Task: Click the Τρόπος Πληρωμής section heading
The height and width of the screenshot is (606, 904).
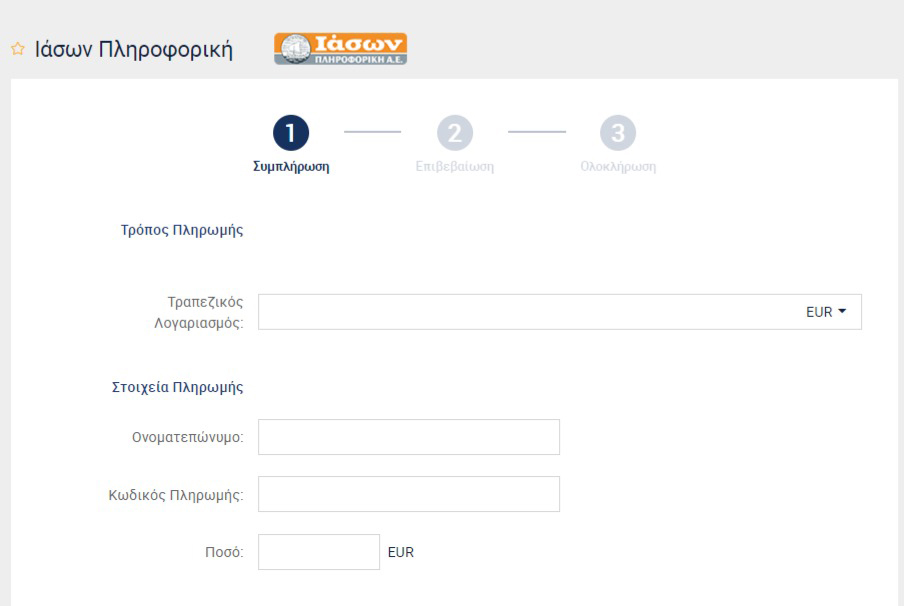Action: (182, 230)
